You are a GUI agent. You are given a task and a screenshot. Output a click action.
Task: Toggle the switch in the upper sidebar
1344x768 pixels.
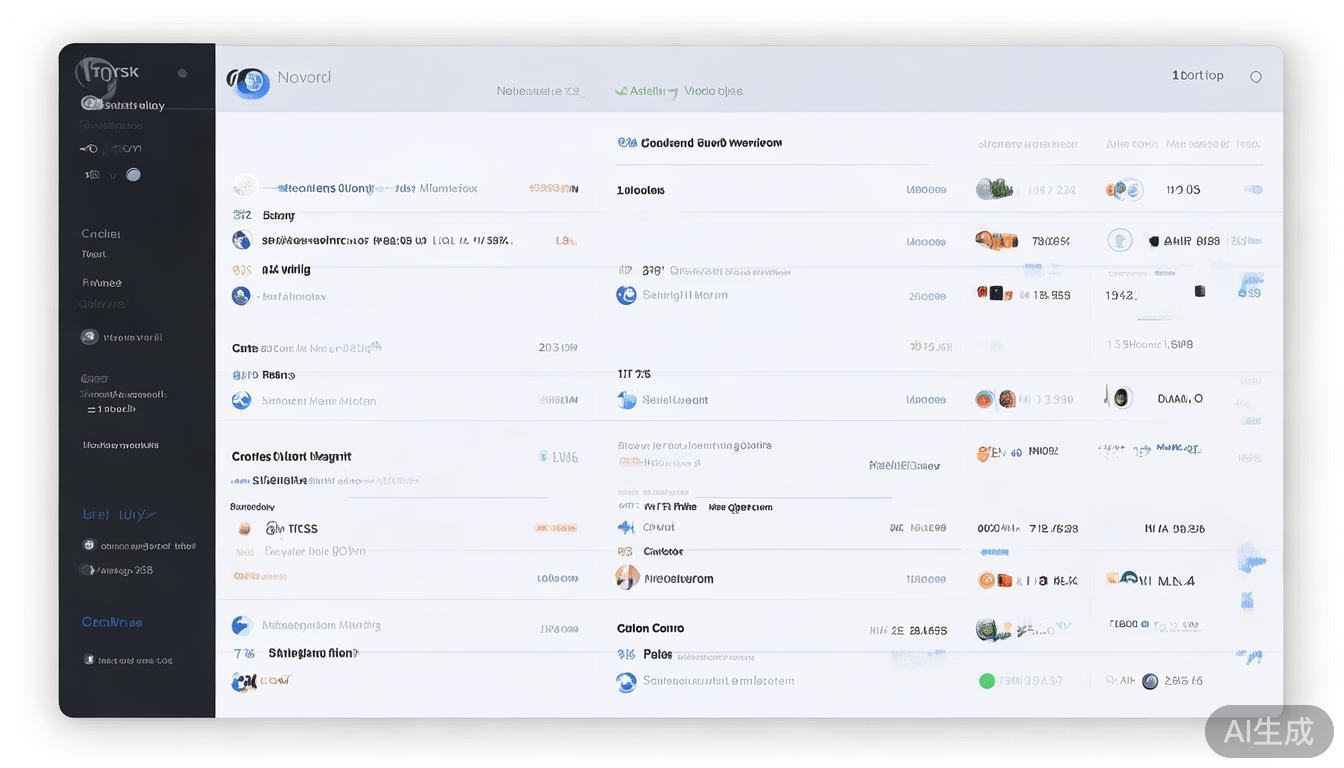pyautogui.click(x=131, y=174)
